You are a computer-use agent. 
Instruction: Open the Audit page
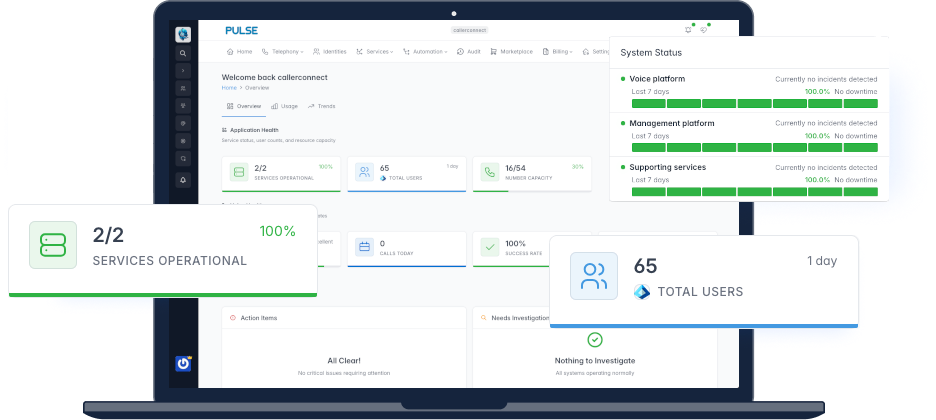coord(469,52)
